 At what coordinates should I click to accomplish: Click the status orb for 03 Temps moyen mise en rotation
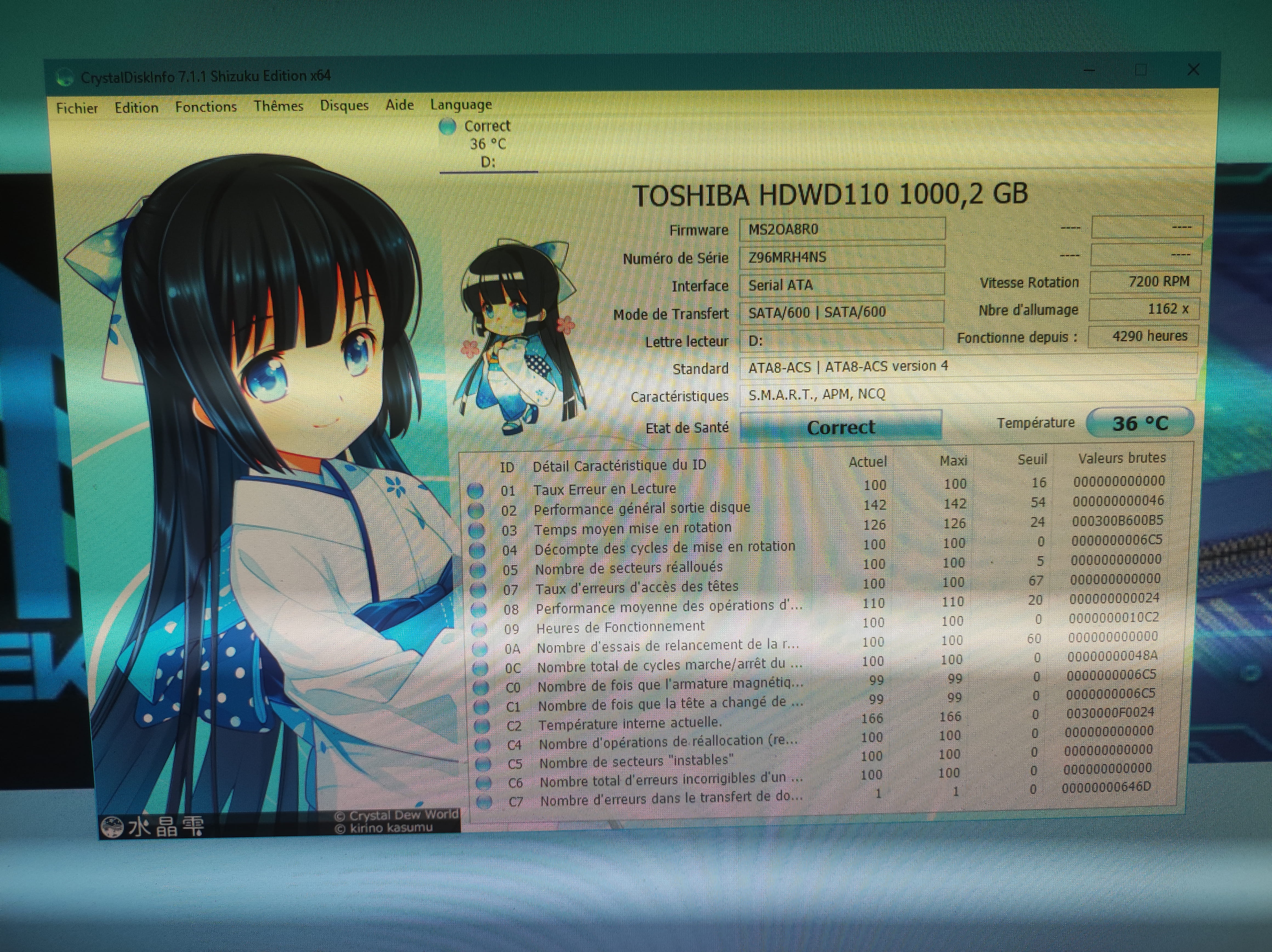click(x=477, y=530)
